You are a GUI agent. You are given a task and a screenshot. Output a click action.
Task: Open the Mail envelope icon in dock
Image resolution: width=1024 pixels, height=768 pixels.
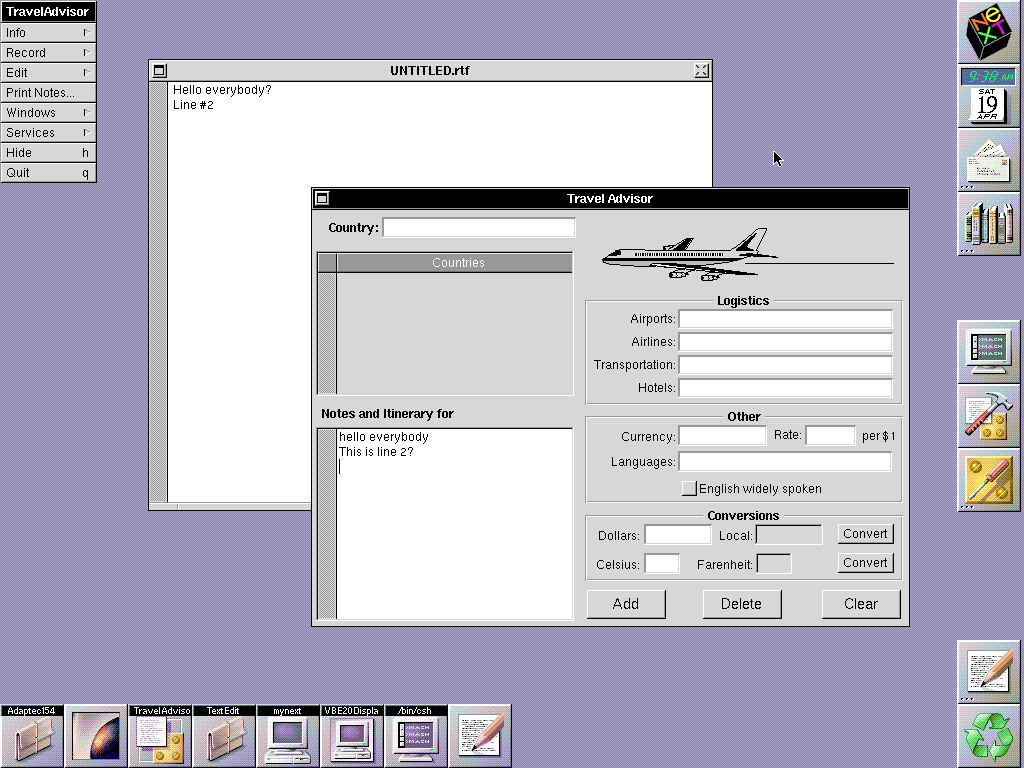[989, 160]
